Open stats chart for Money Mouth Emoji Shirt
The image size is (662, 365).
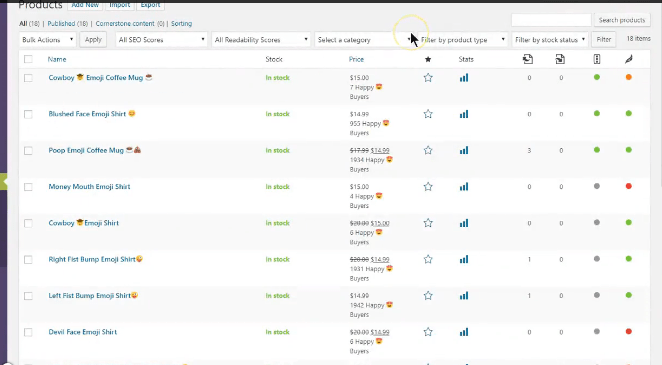[464, 187]
